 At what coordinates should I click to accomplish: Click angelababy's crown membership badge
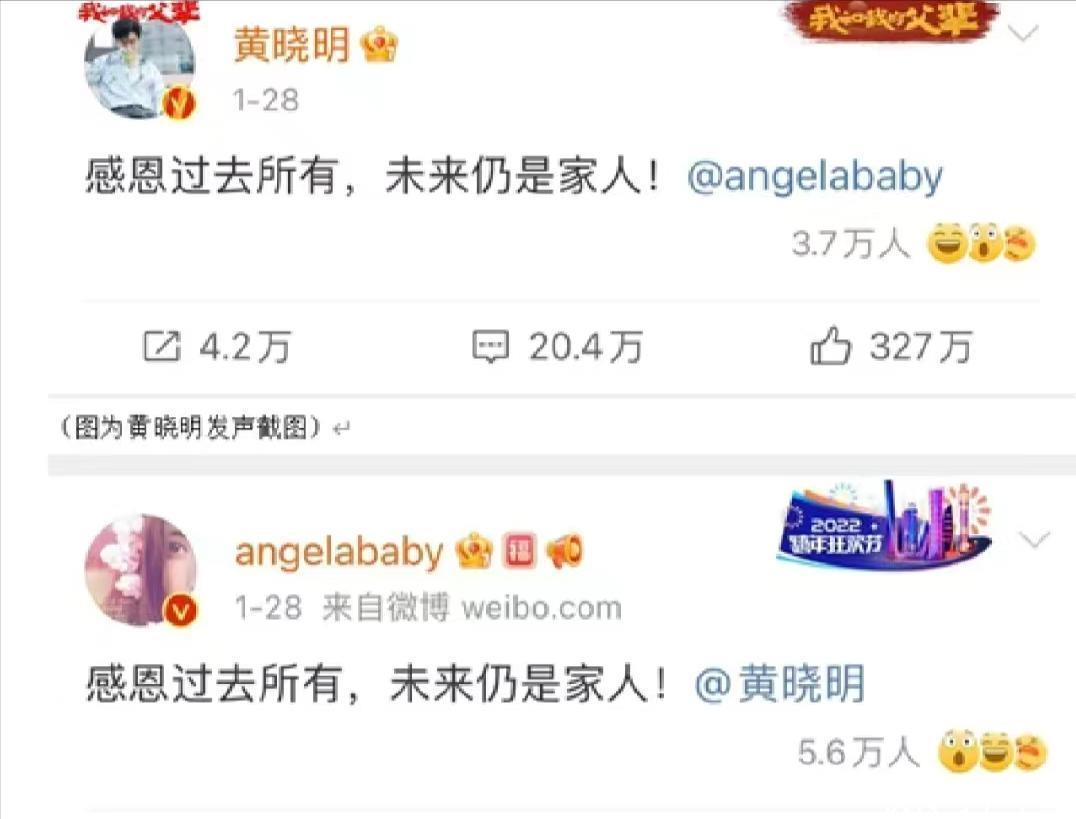pos(475,551)
